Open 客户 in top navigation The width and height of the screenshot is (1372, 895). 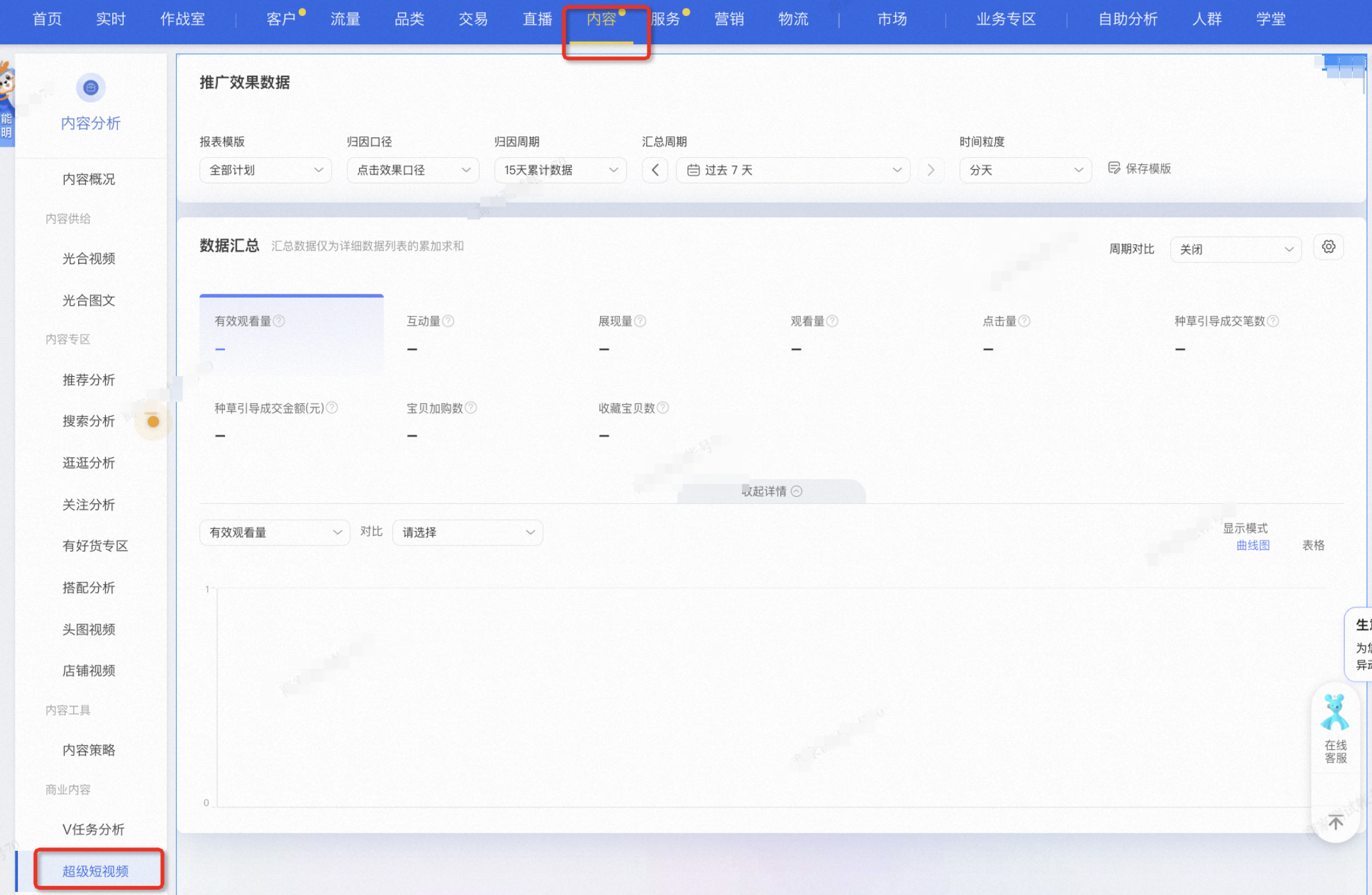coord(281,19)
